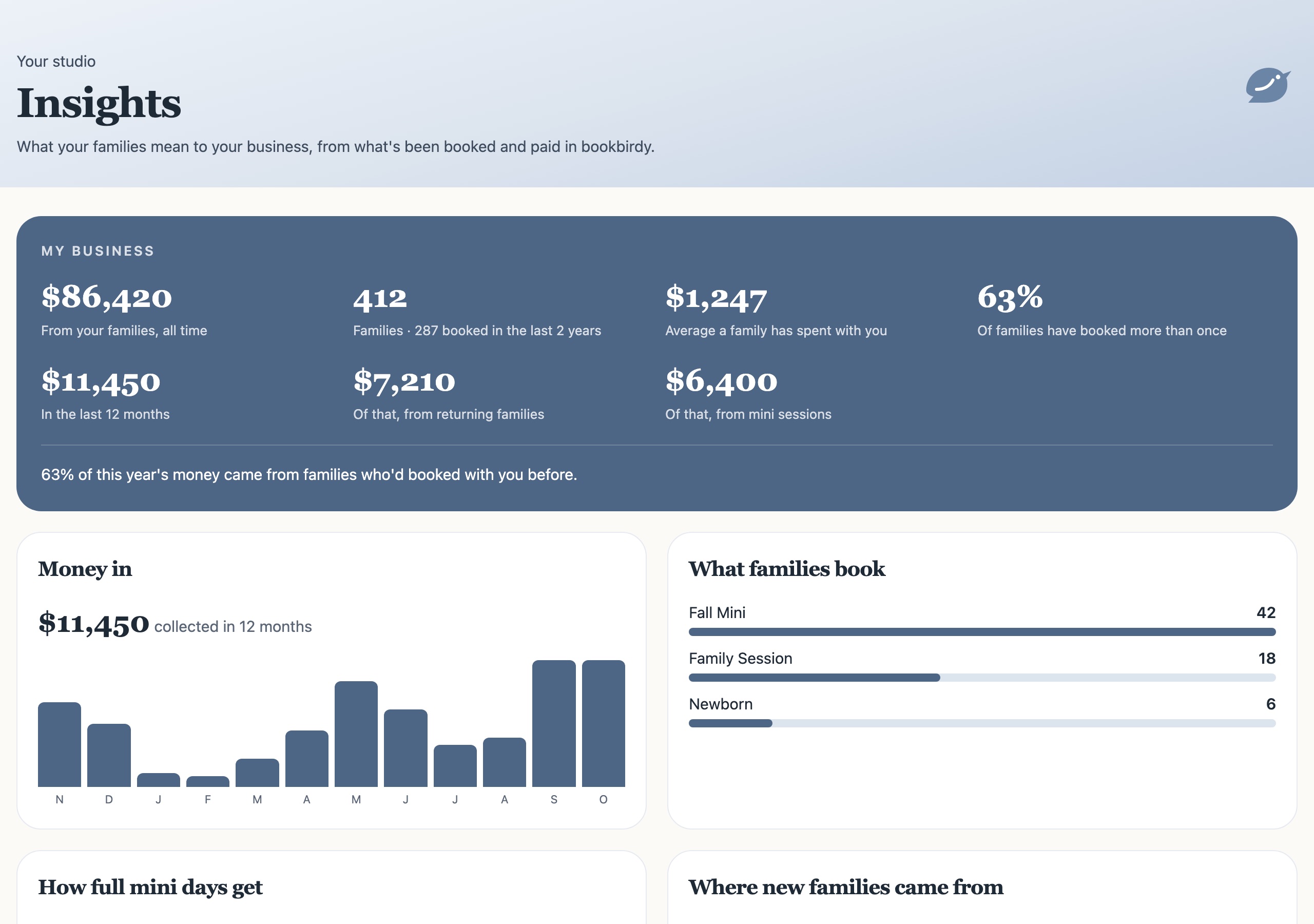The width and height of the screenshot is (1314, 924).
Task: Click the August bar in Money in chart
Action: [x=504, y=762]
